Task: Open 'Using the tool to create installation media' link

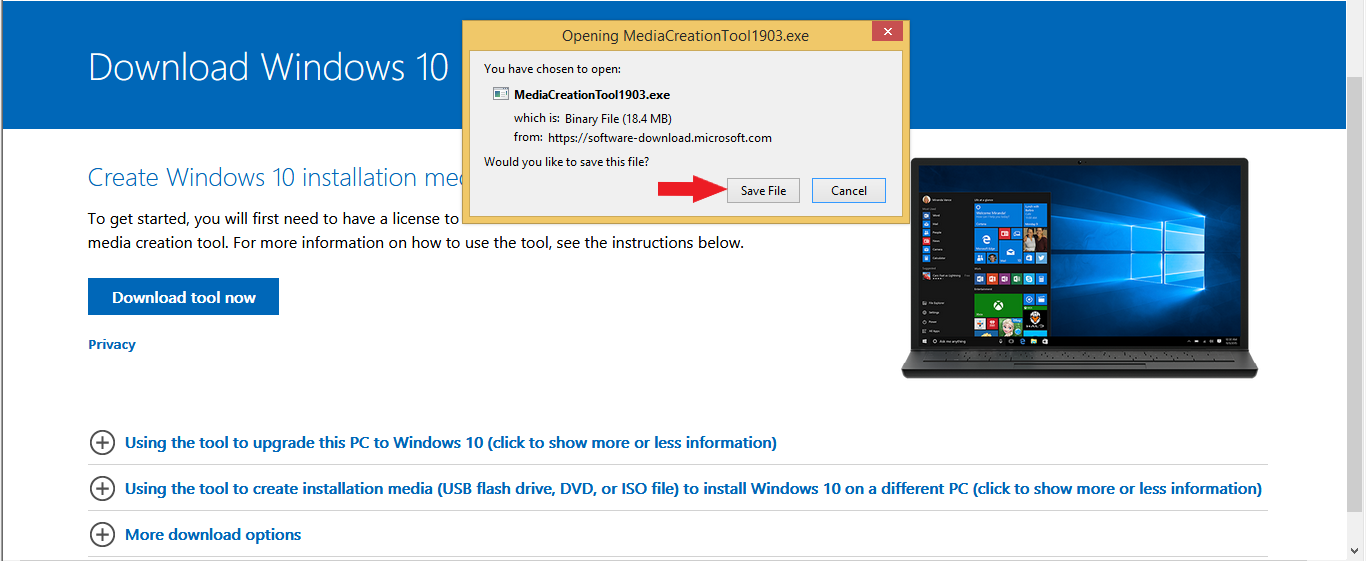Action: click(x=692, y=489)
